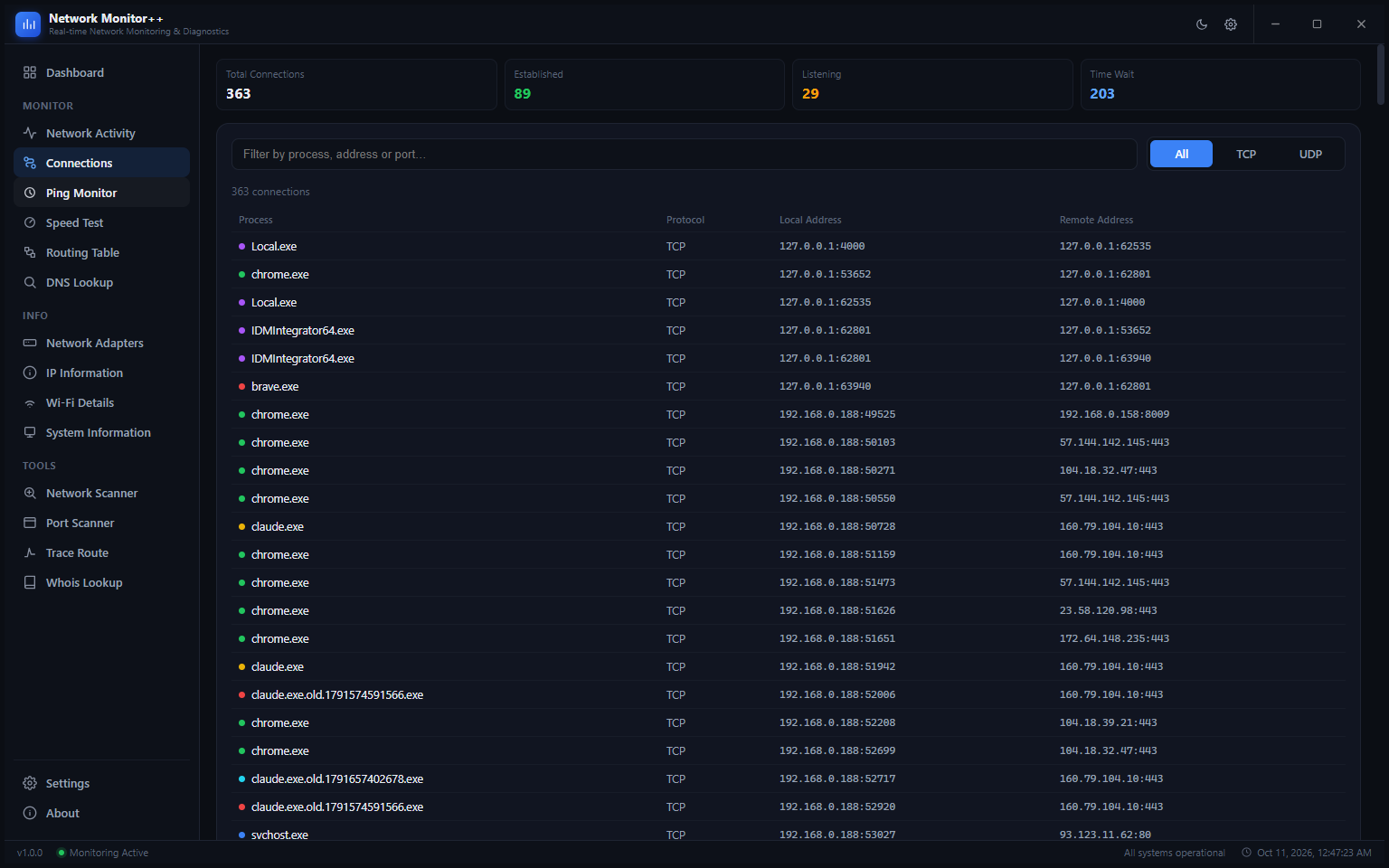The image size is (1389, 868).
Task: Click the Network Scanner icon
Action: [30, 493]
